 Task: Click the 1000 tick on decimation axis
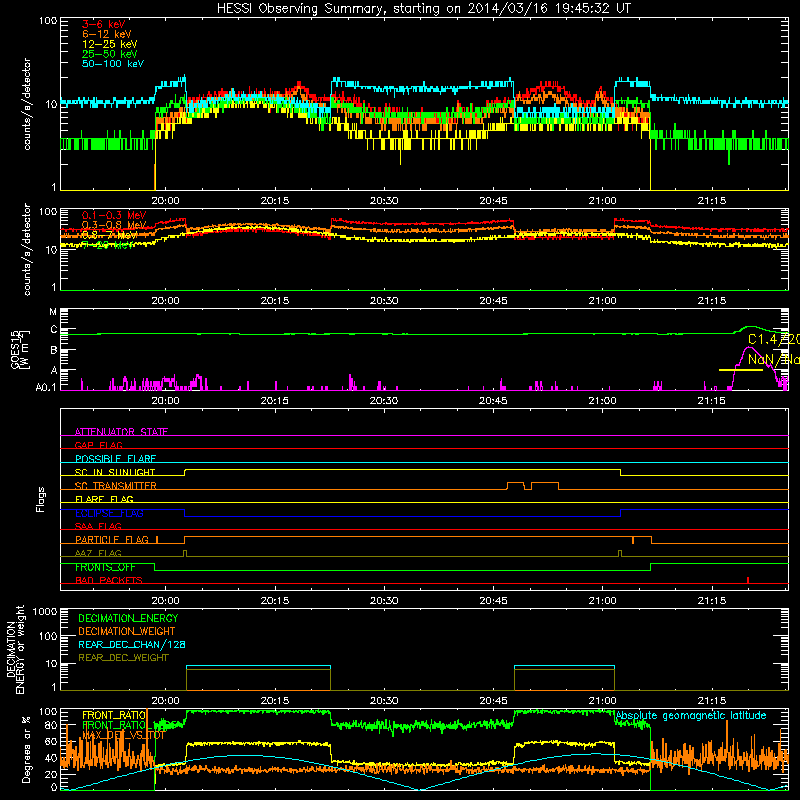click(x=45, y=611)
